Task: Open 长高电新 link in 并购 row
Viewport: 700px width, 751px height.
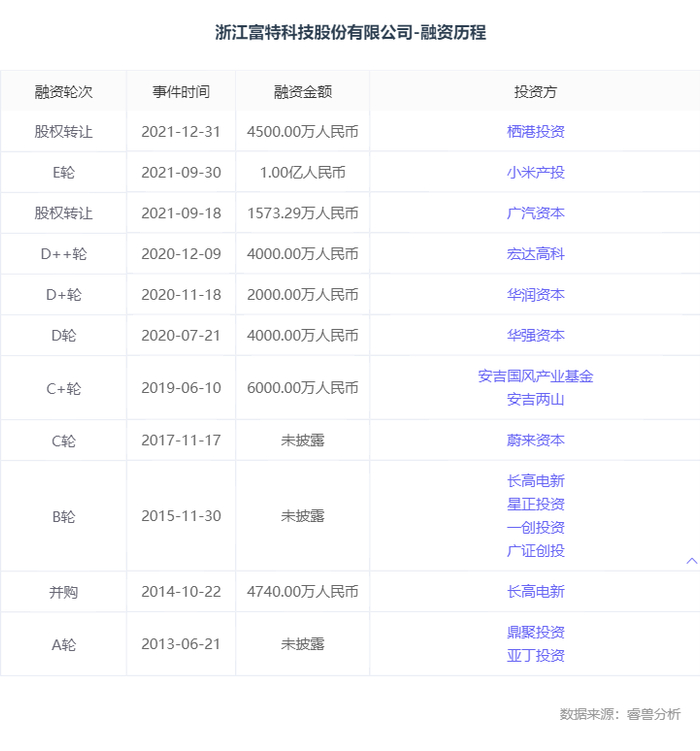Action: 535,592
